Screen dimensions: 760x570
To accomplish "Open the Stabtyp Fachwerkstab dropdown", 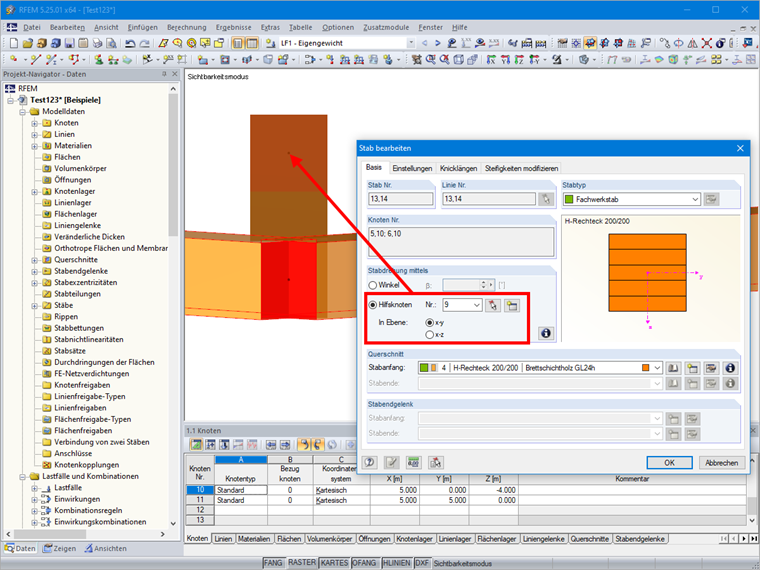I will tap(695, 199).
